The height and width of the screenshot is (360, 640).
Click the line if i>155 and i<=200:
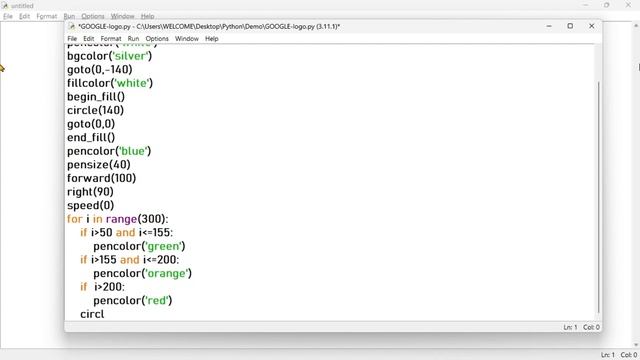coord(129,260)
